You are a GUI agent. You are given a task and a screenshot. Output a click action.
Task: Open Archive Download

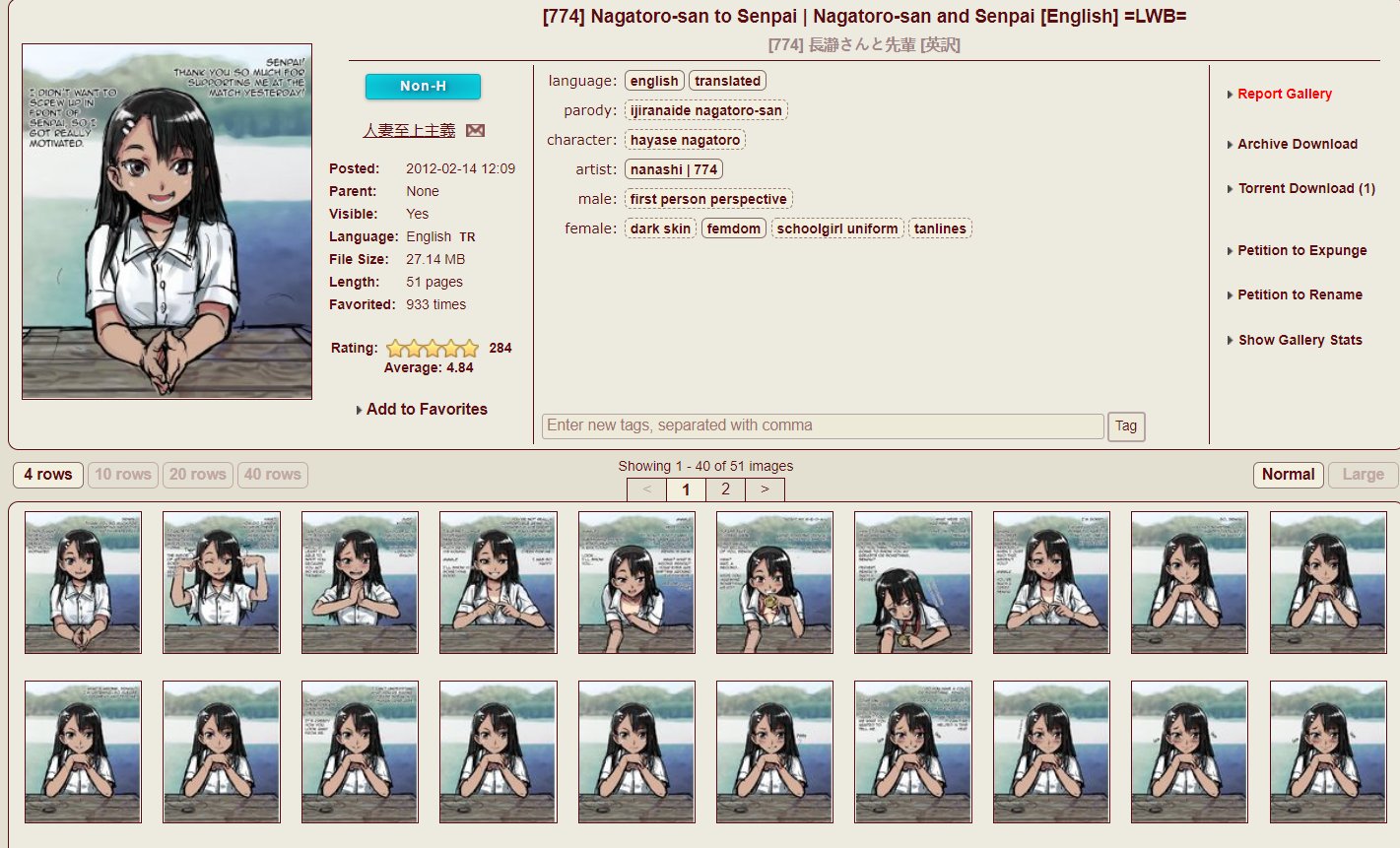click(1298, 144)
